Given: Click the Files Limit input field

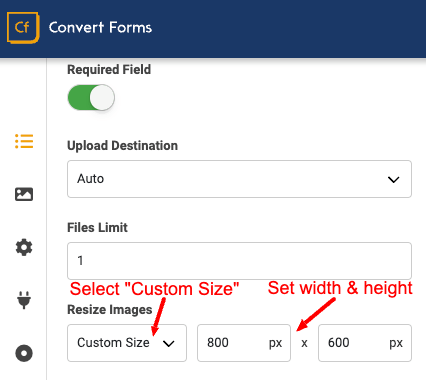Looking at the screenshot, I should [239, 261].
